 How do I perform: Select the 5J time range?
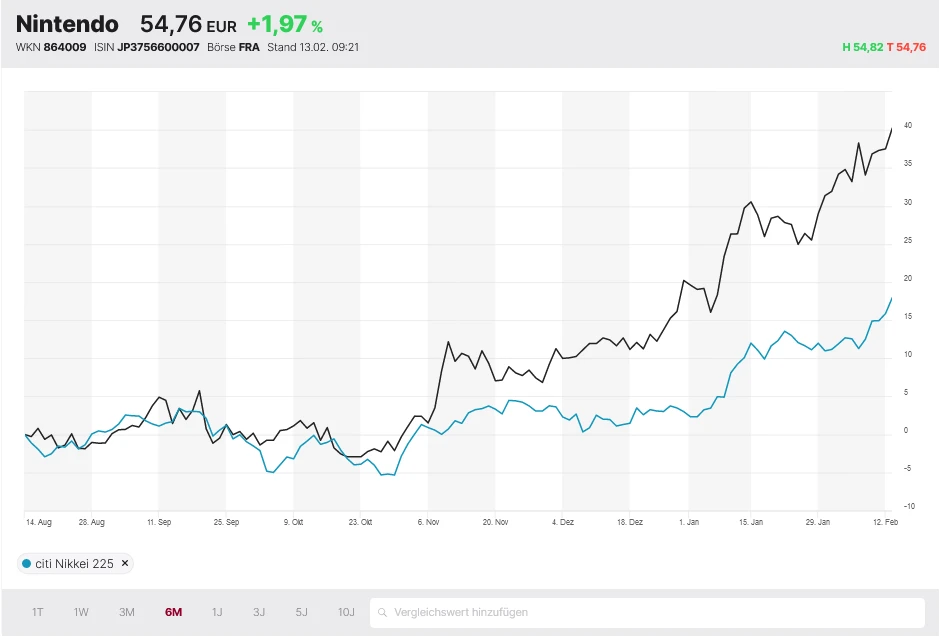tap(301, 612)
